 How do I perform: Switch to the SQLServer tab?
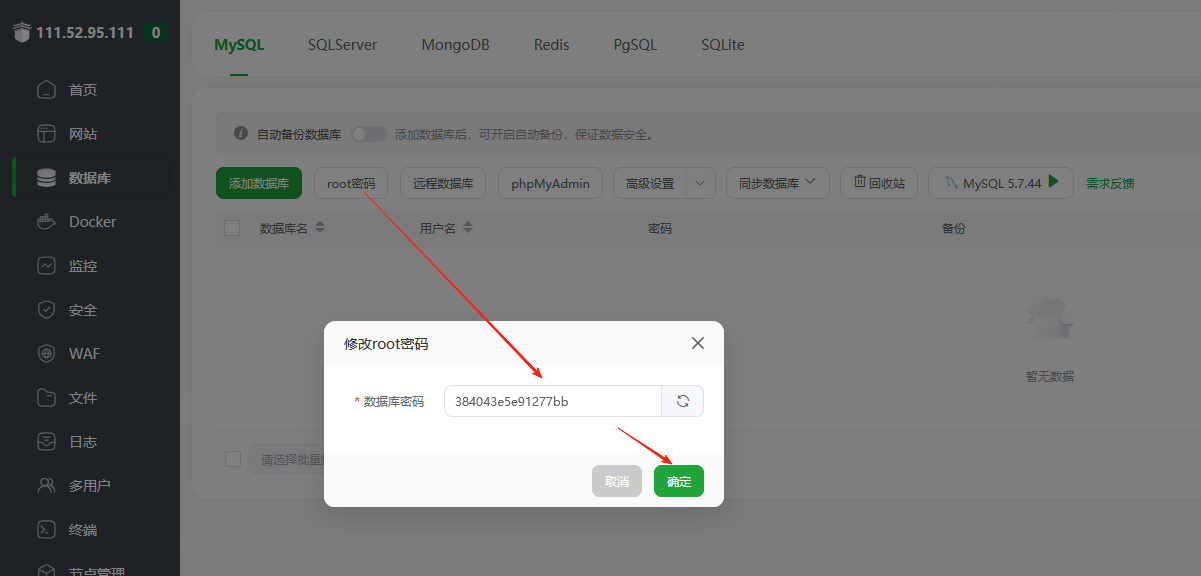[342, 44]
